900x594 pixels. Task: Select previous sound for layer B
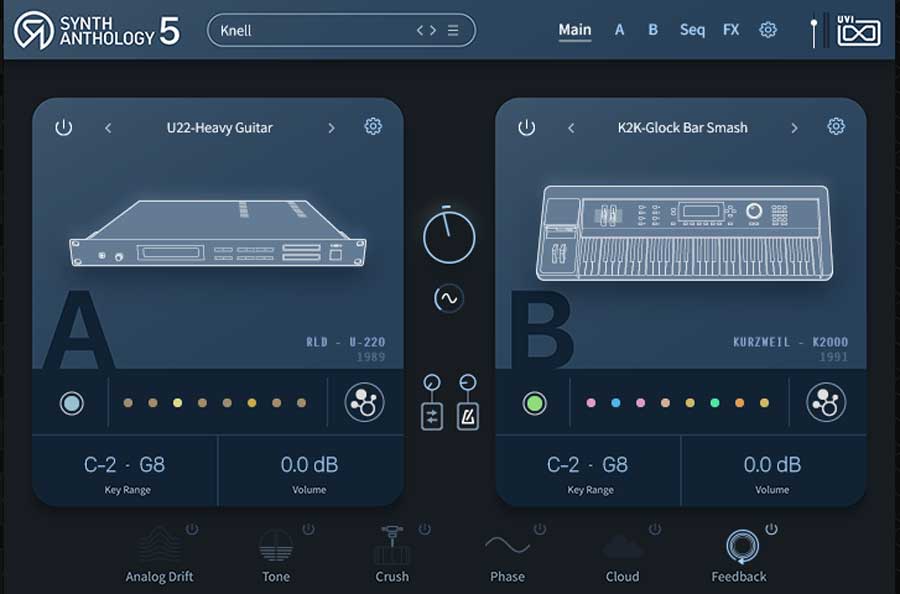click(x=571, y=128)
